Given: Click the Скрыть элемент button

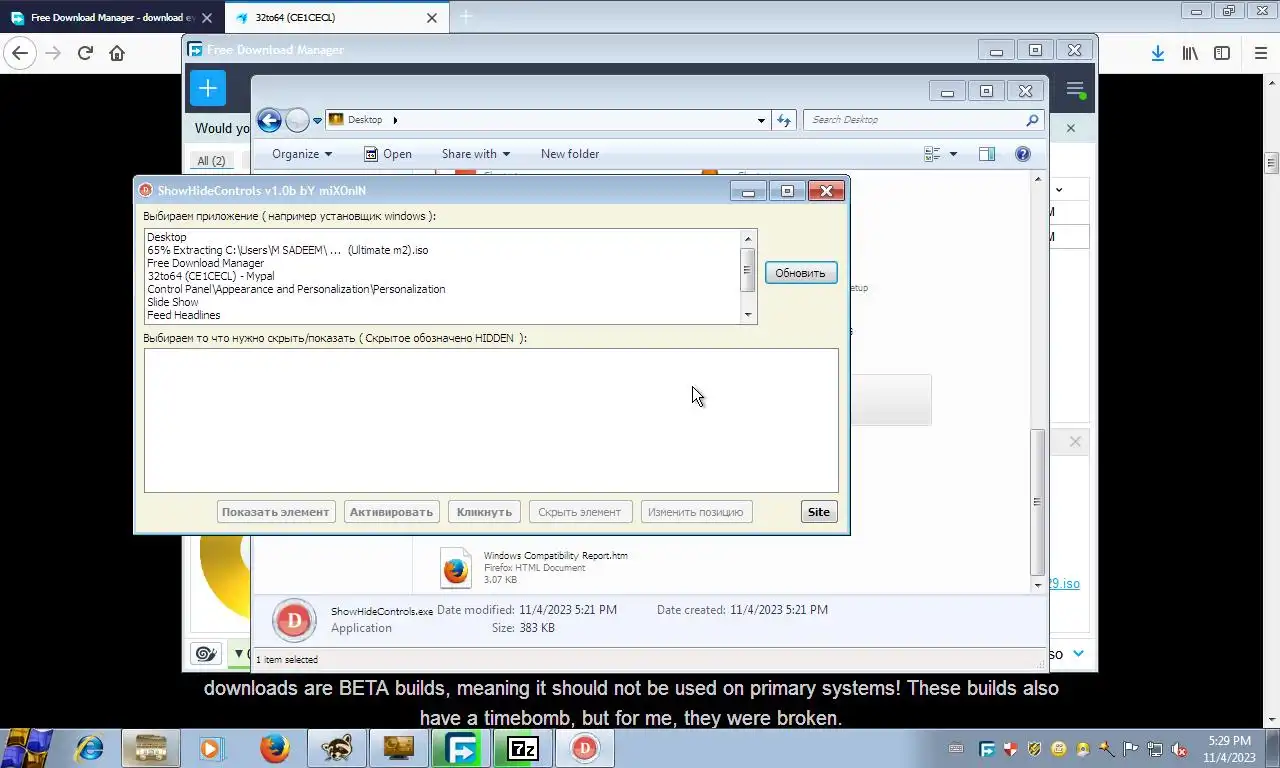Looking at the screenshot, I should pos(580,512).
